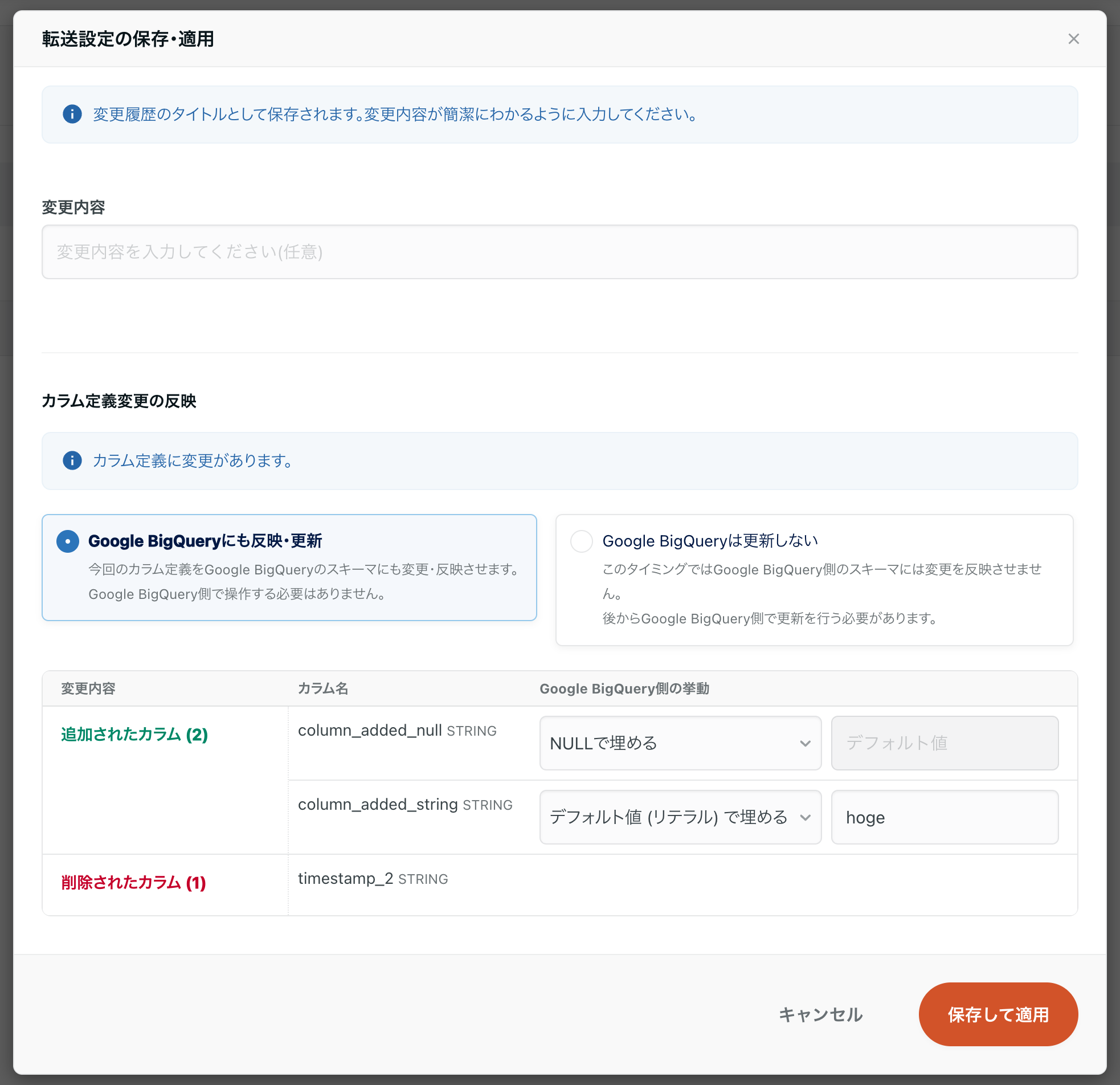Close the 転送設定の保存・適用 dialog with X

tap(1073, 39)
